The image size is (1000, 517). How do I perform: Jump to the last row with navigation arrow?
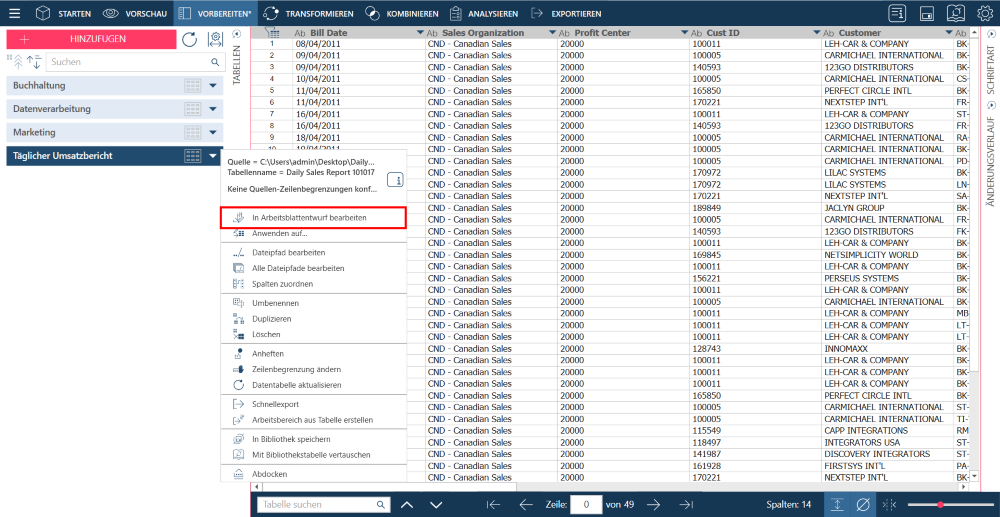(686, 505)
